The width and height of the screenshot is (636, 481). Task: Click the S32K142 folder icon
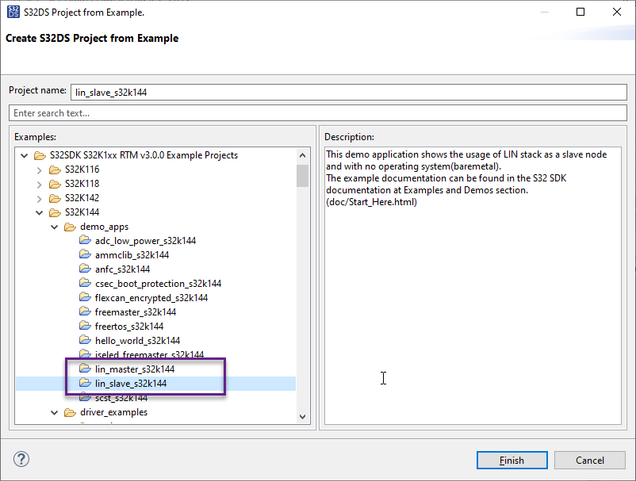55,198
